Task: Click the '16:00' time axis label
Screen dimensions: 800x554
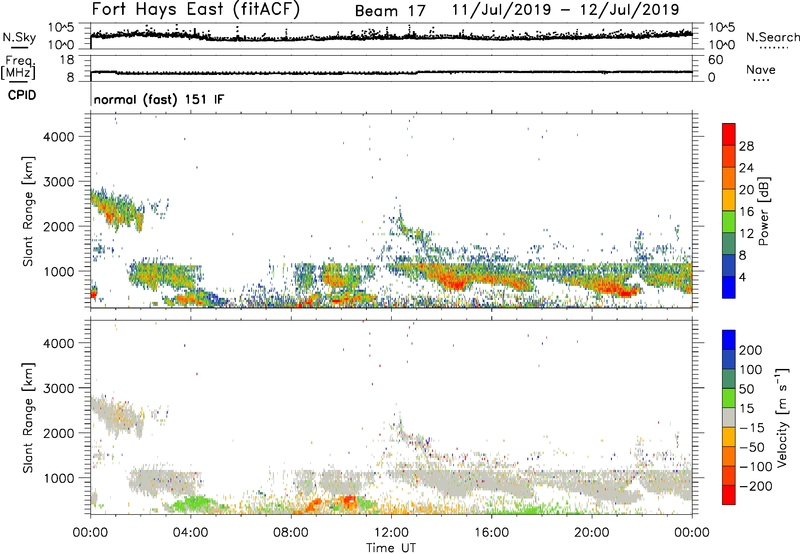Action: pos(491,533)
